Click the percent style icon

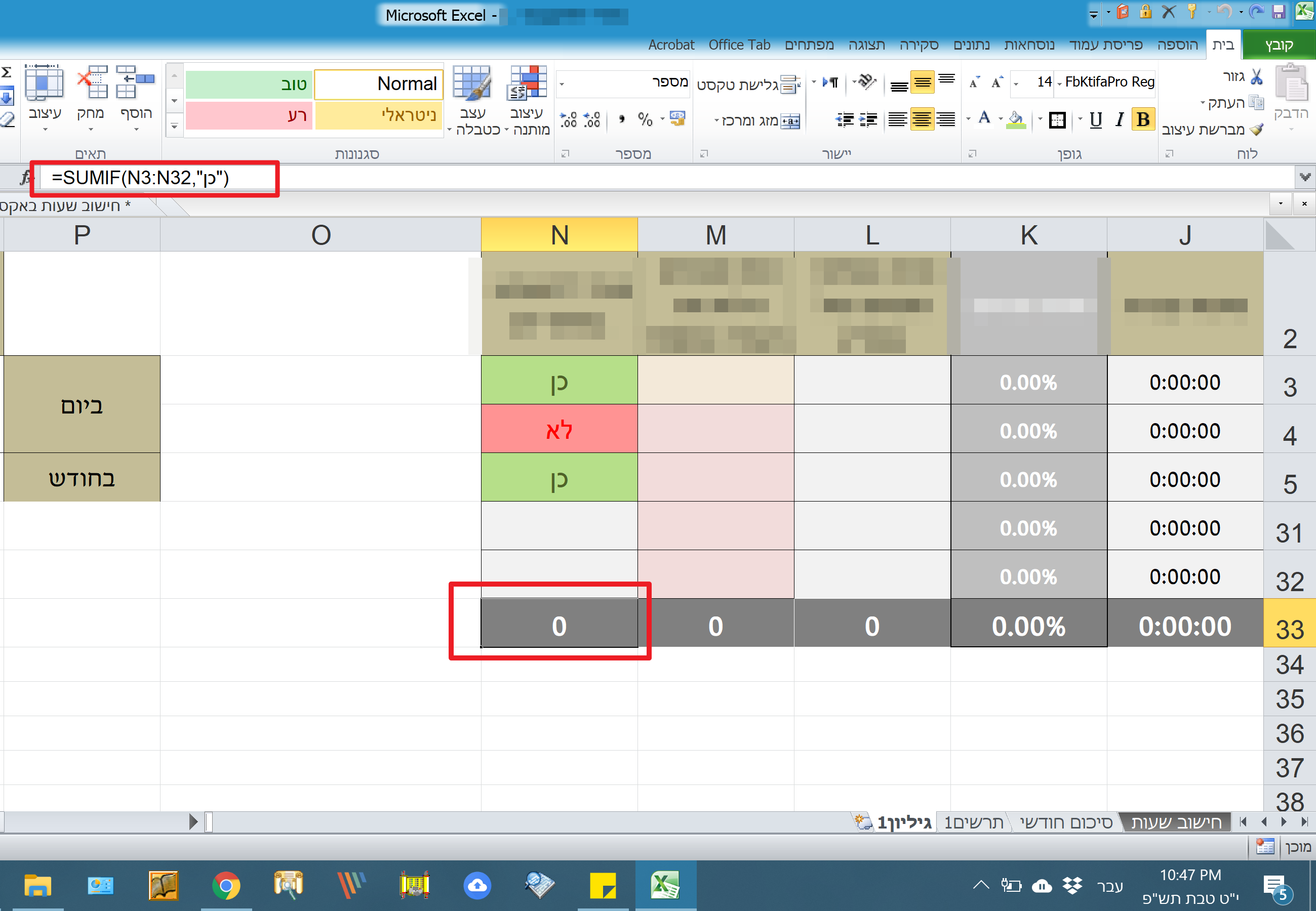point(645,119)
